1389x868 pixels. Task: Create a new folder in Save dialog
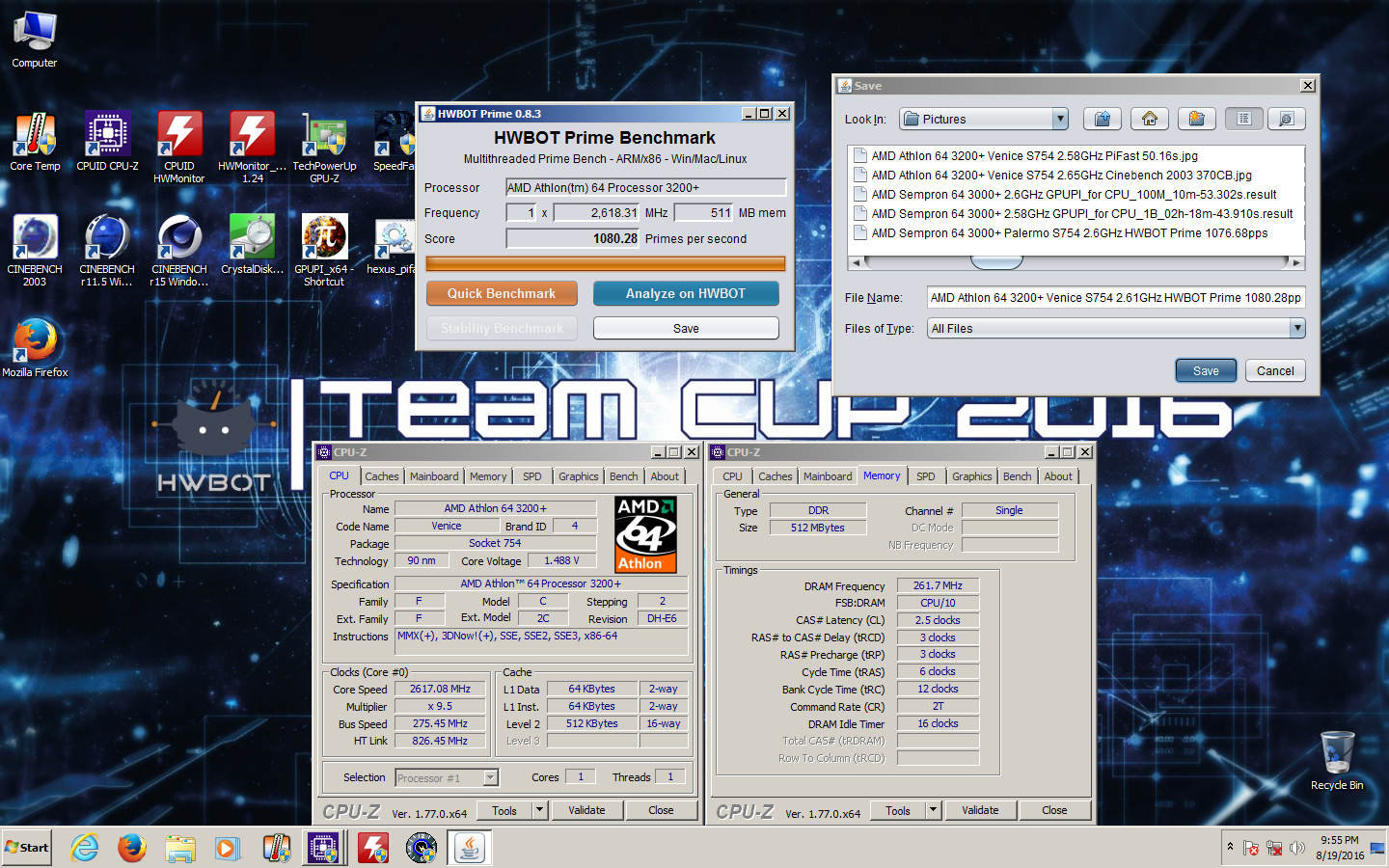(x=1196, y=119)
